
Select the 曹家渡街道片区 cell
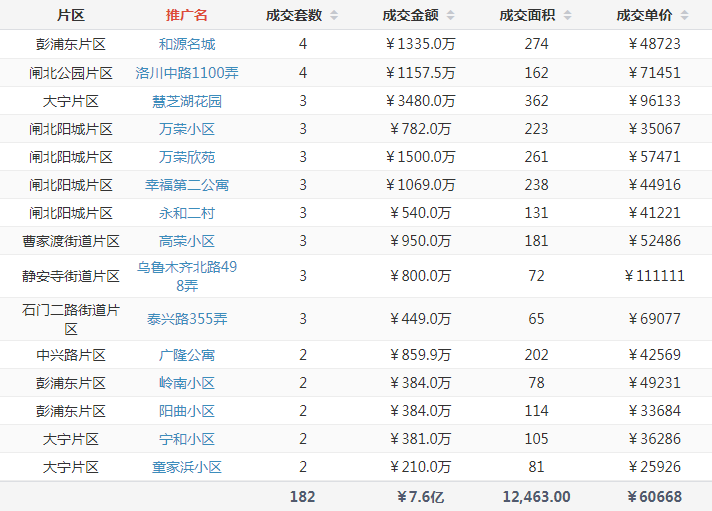click(71, 241)
